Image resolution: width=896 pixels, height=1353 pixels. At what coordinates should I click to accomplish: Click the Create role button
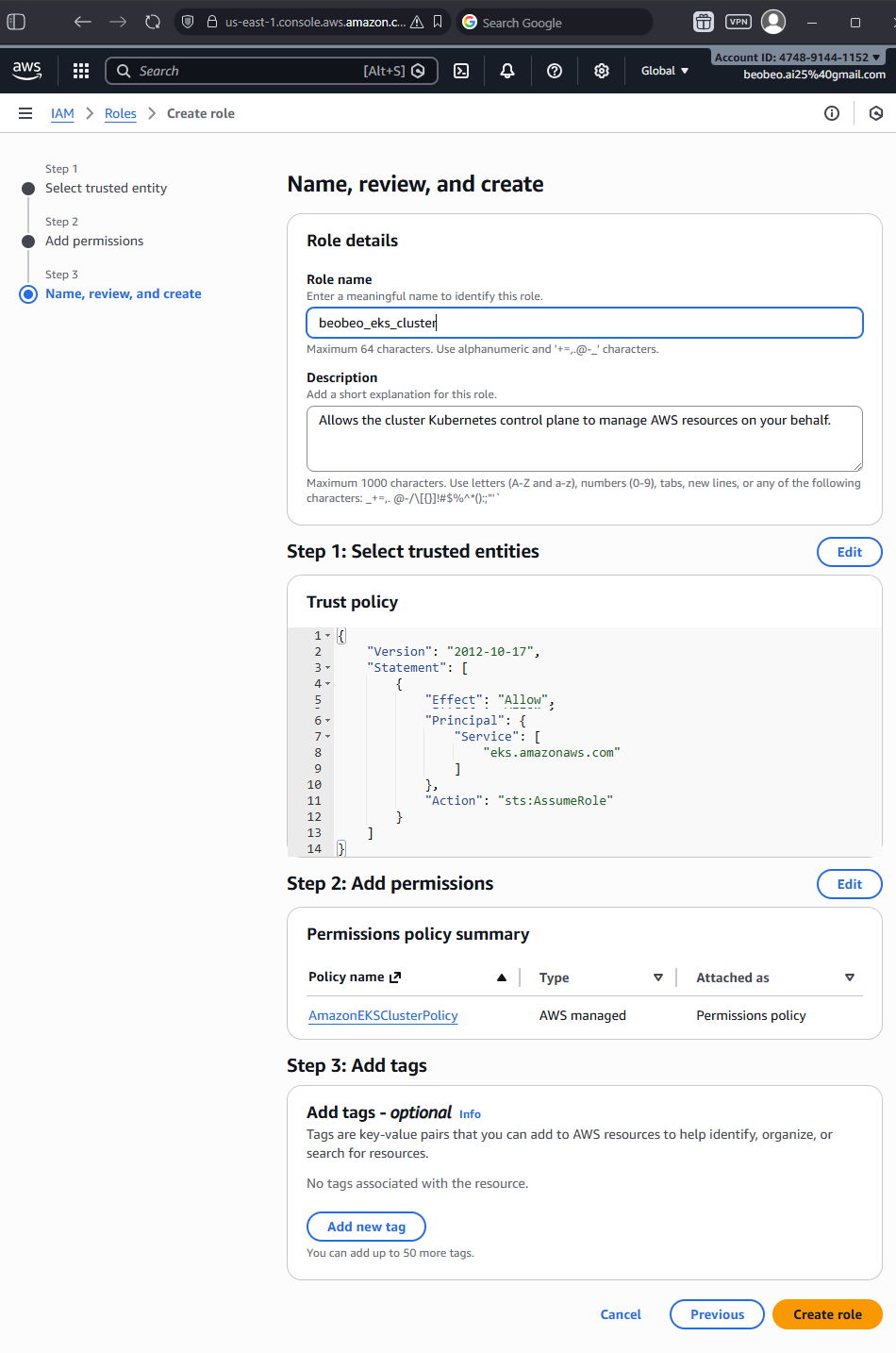826,1314
